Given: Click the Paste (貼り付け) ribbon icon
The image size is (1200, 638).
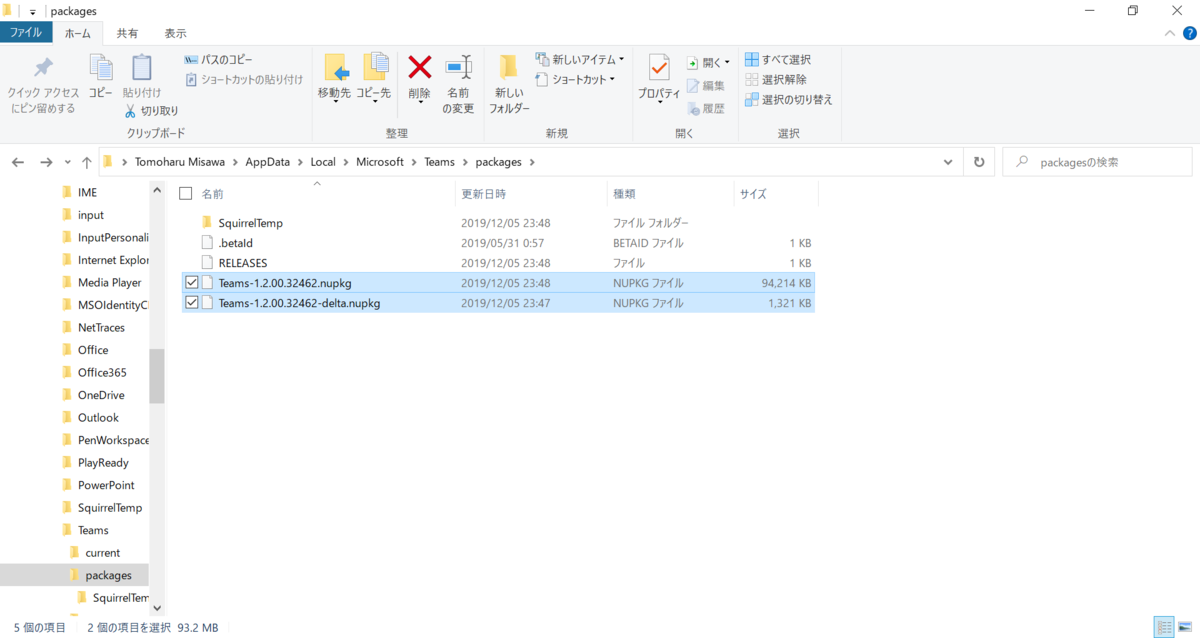Looking at the screenshot, I should point(142,67).
